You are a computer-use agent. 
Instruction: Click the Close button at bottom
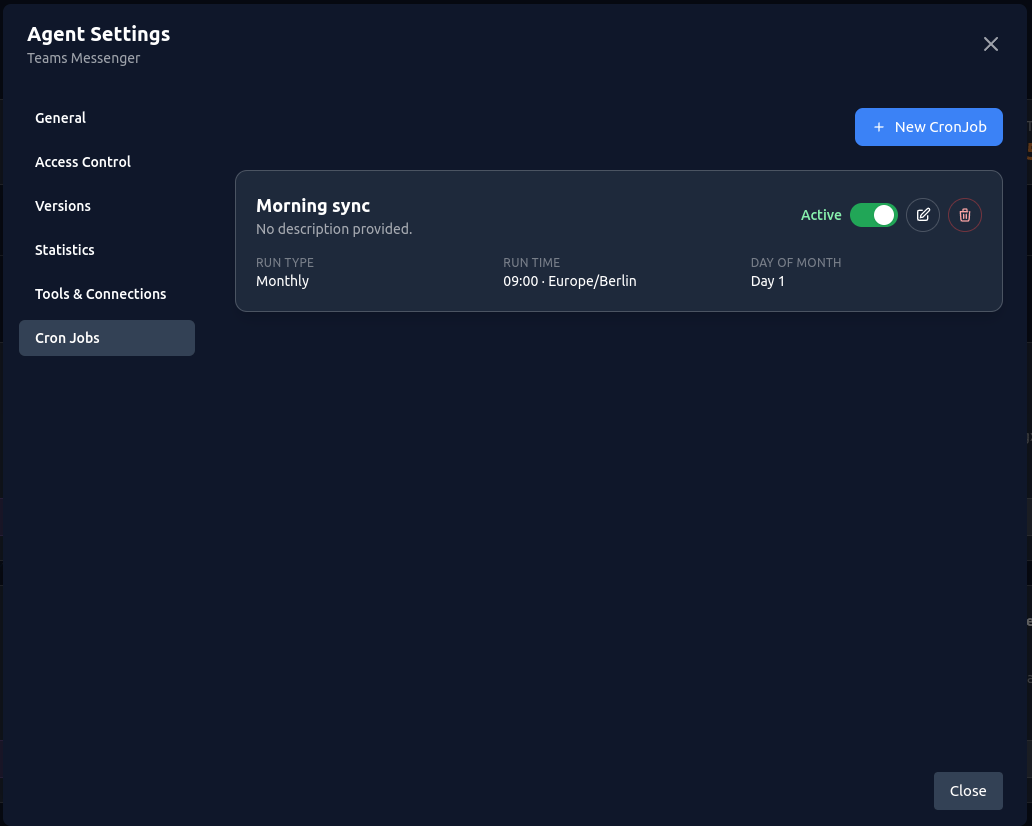968,790
